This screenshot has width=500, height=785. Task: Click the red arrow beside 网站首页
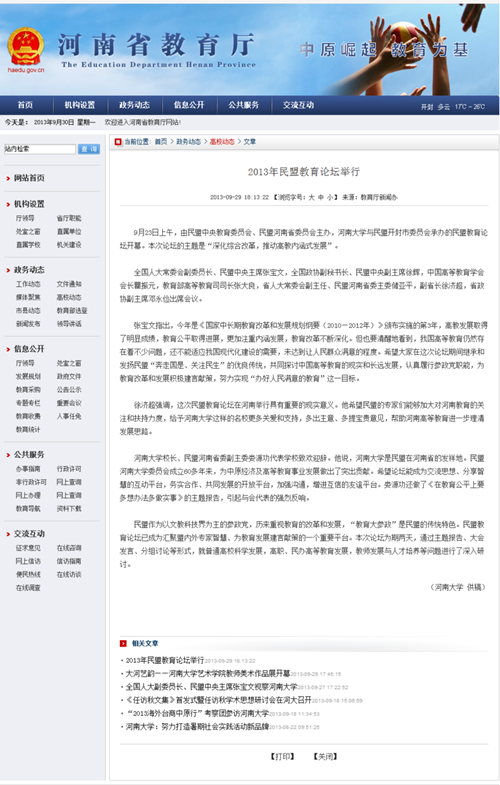tap(8, 178)
